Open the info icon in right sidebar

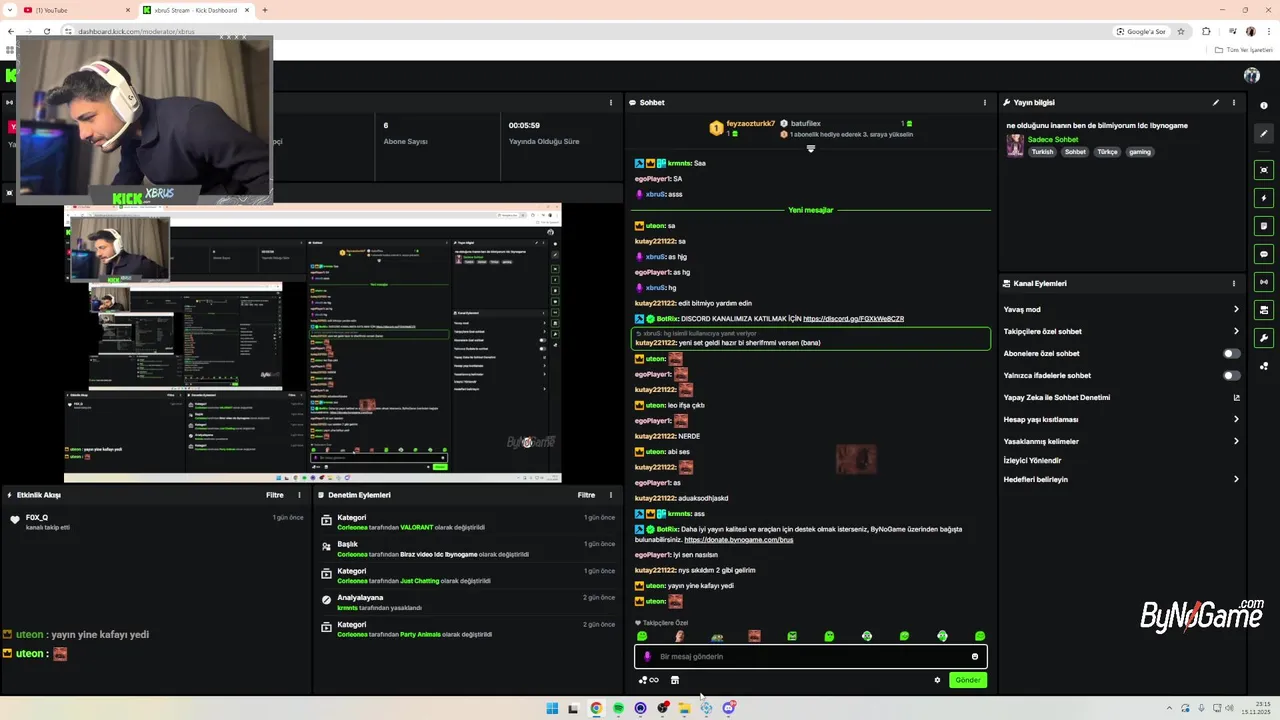coord(1264,106)
